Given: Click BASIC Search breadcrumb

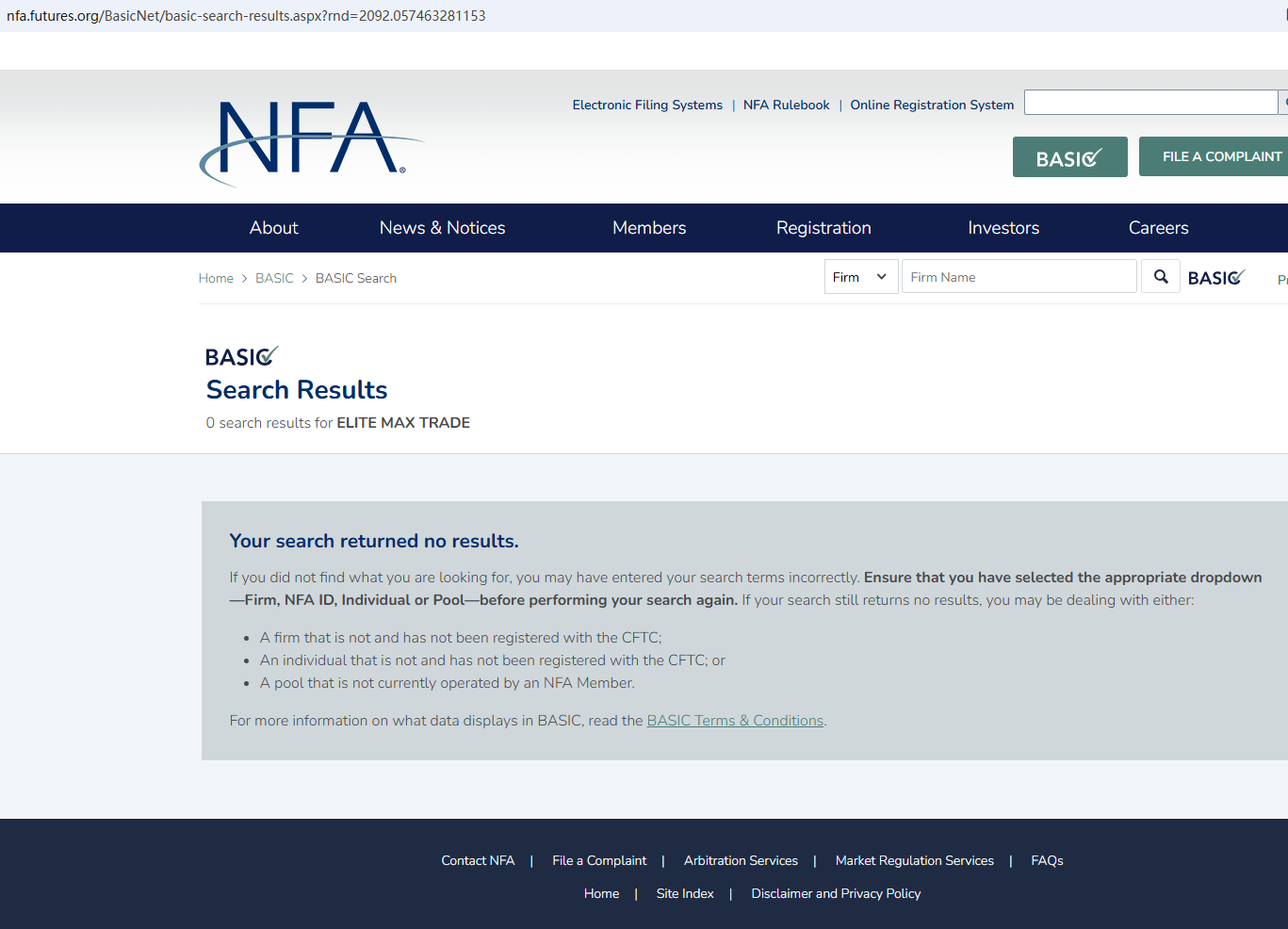Looking at the screenshot, I should 356,278.
